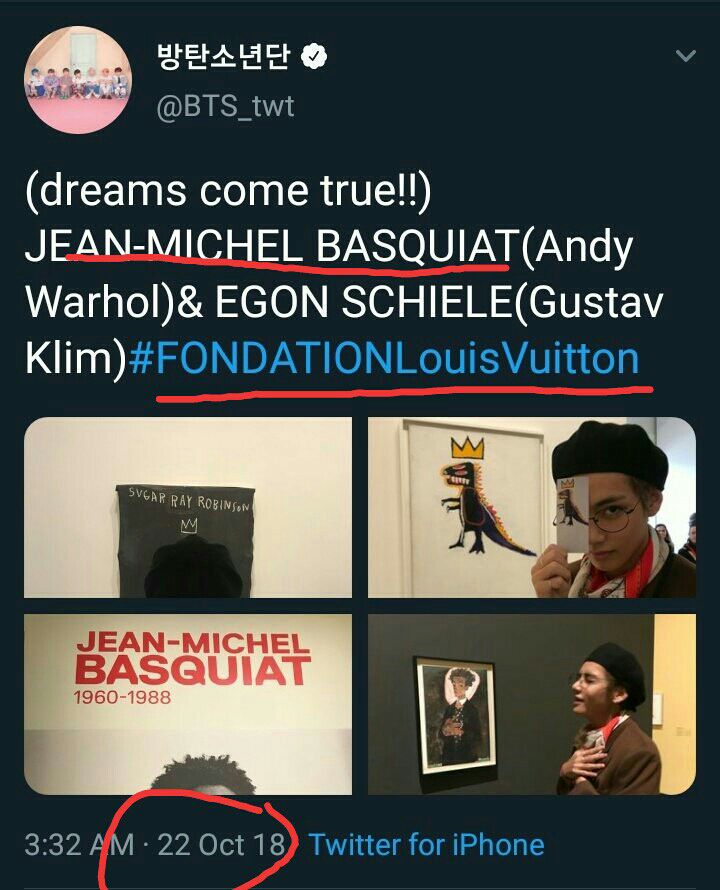Click the yellow crown in dinosaur painting
The image size is (720, 890).
(468, 448)
